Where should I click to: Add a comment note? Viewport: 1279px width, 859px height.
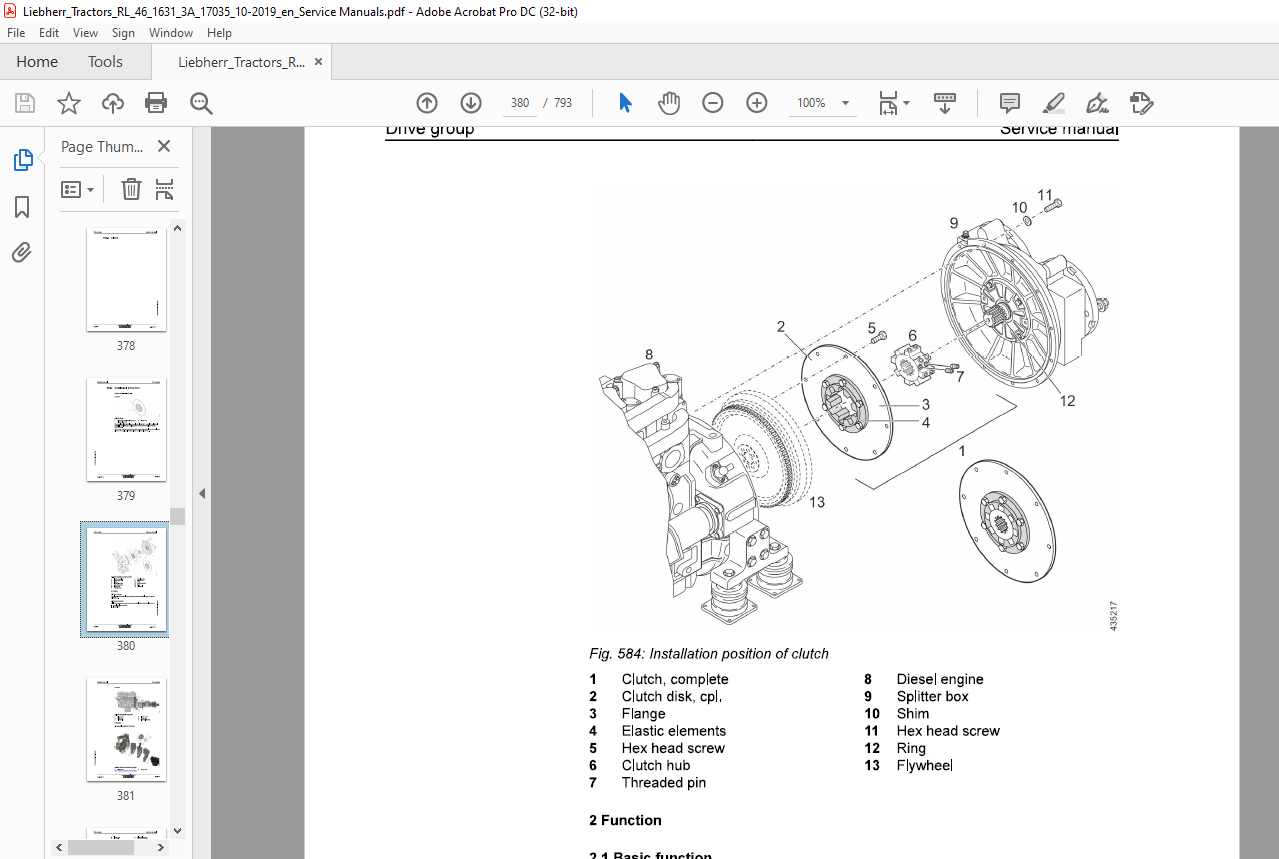pos(1010,103)
